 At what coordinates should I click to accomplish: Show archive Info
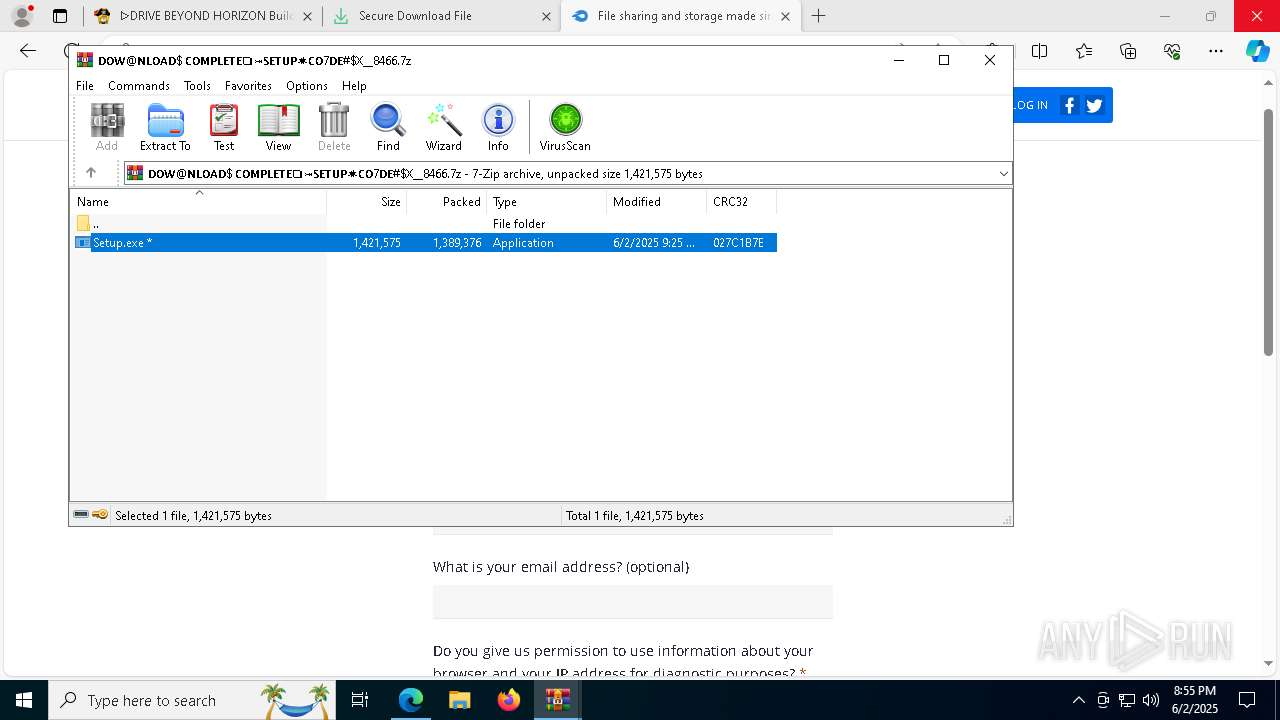(x=498, y=127)
